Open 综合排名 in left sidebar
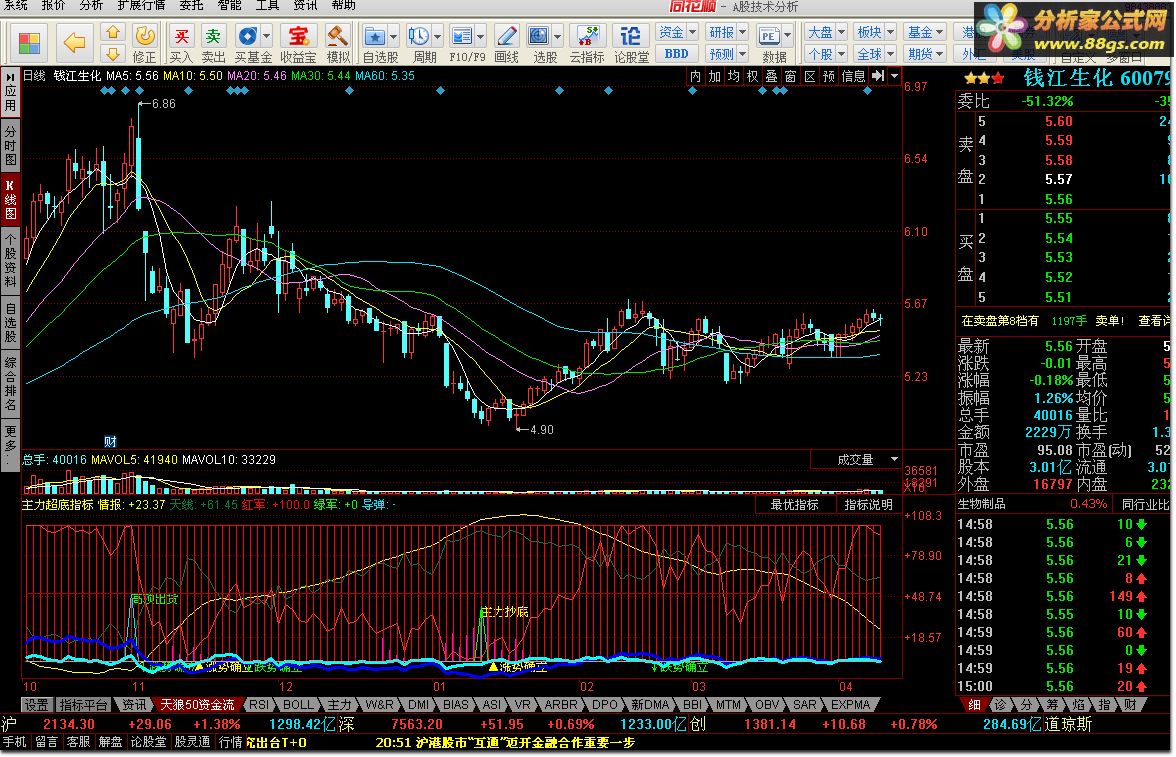Screen dimensions: 1176x757 point(10,383)
